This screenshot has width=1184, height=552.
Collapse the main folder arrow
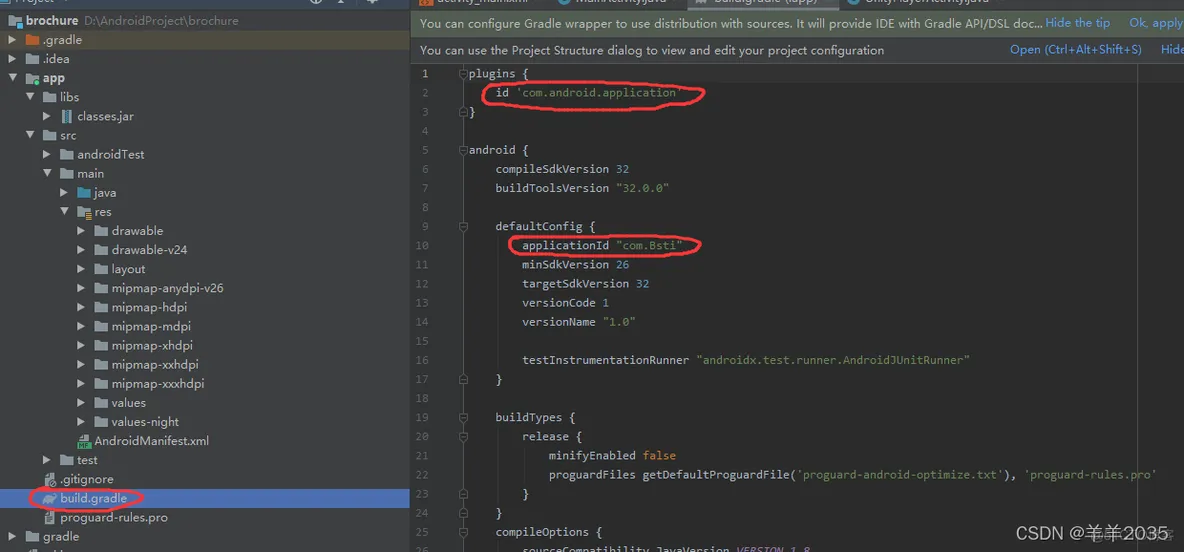pos(47,174)
